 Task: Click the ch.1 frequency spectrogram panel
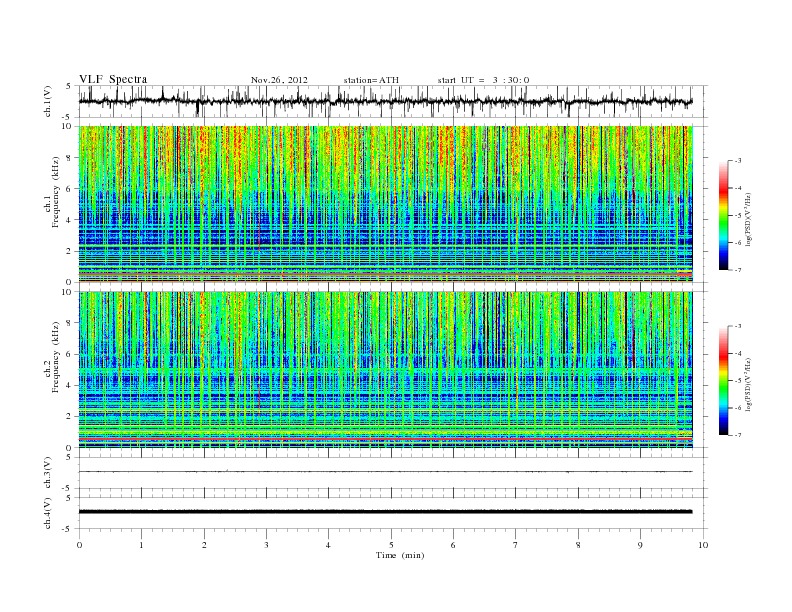386,204
